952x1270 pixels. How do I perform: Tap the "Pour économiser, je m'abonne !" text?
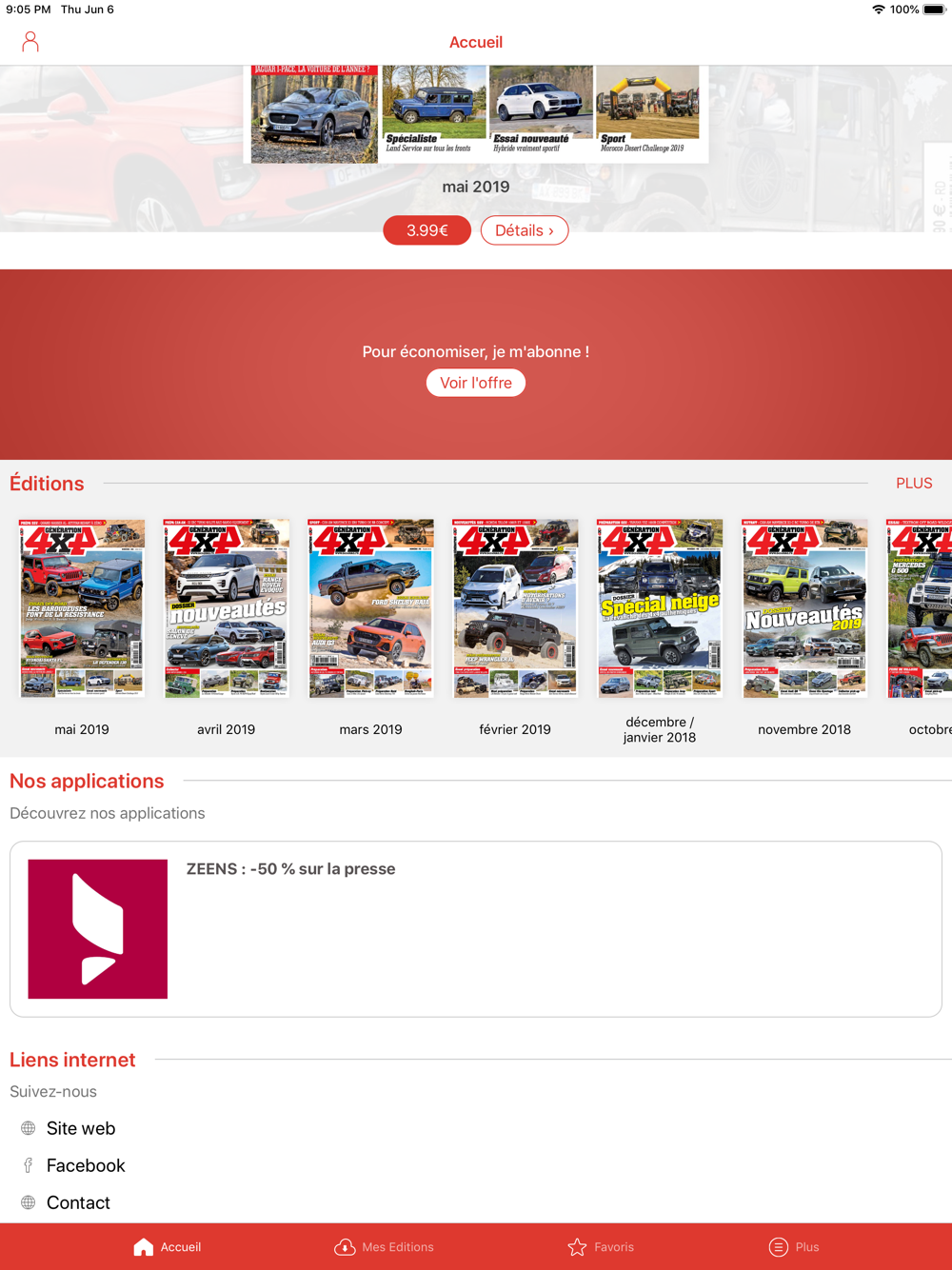[x=476, y=351]
